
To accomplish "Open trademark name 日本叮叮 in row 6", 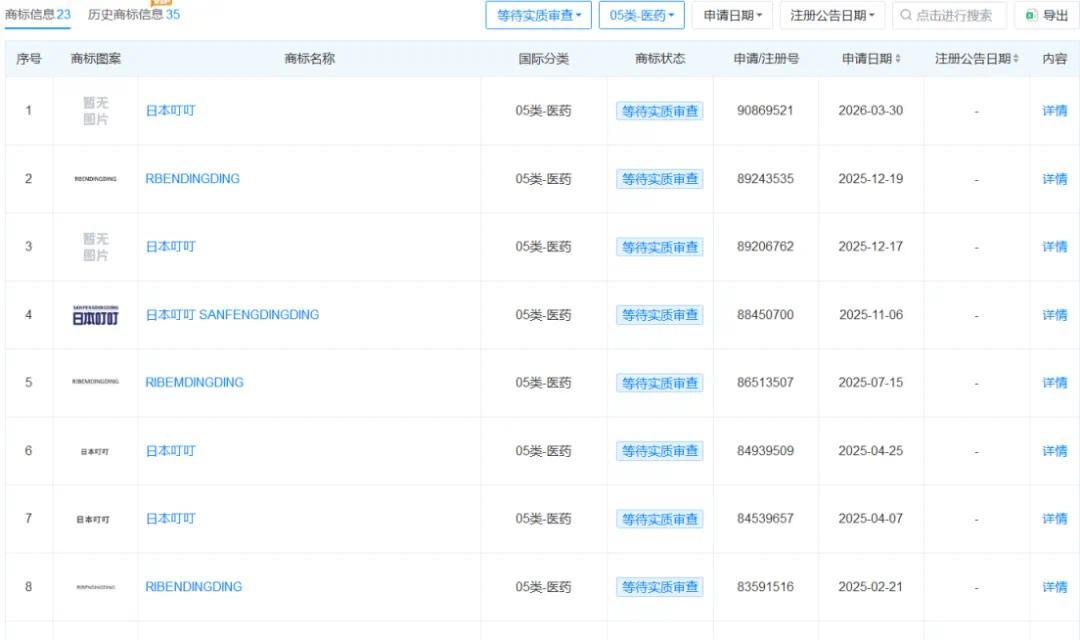I will [170, 451].
